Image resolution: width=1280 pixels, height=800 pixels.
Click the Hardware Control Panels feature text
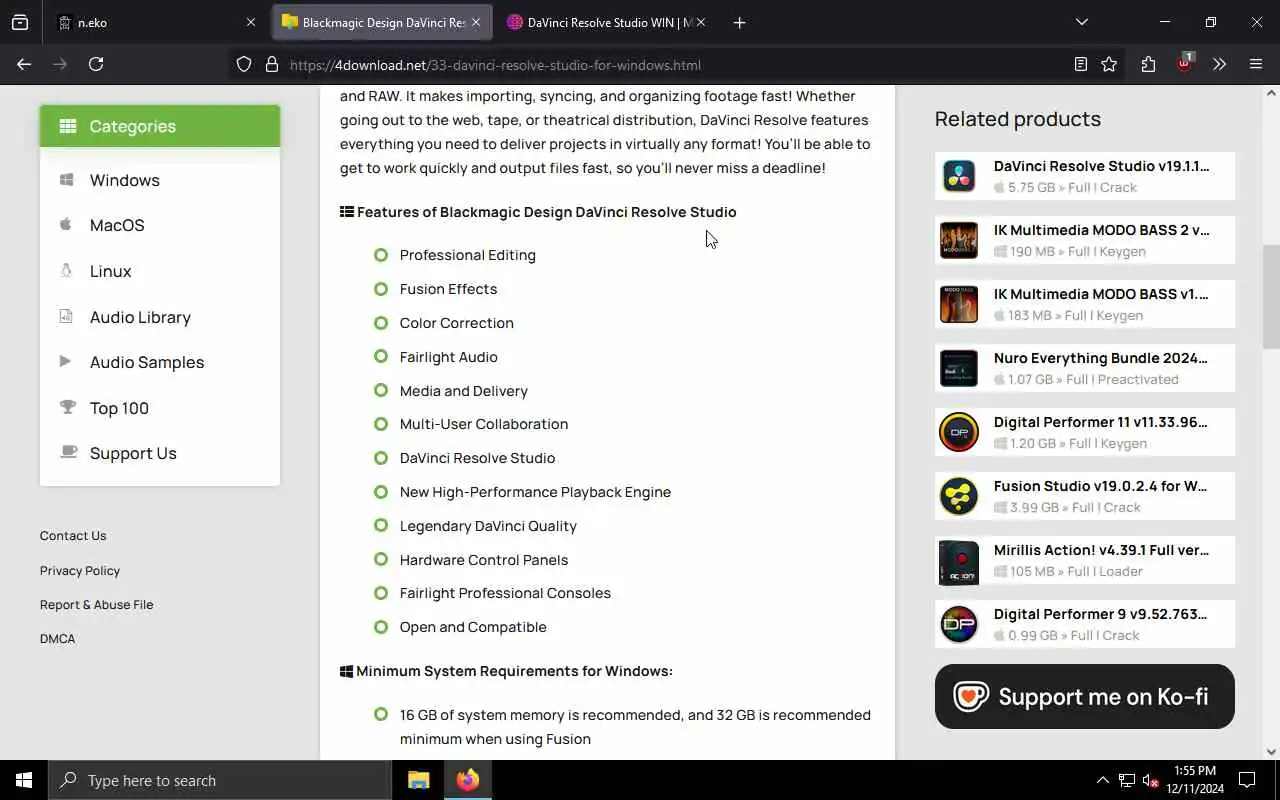click(484, 560)
